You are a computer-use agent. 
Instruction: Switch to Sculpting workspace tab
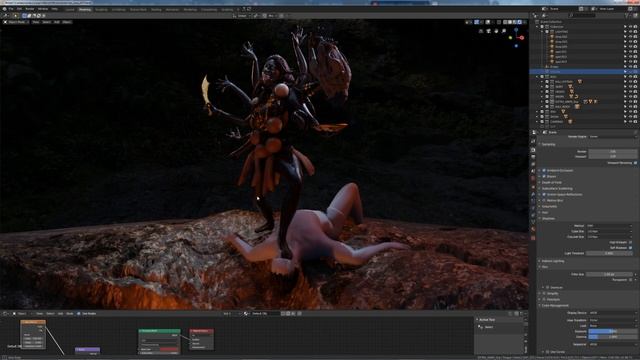pos(101,9)
